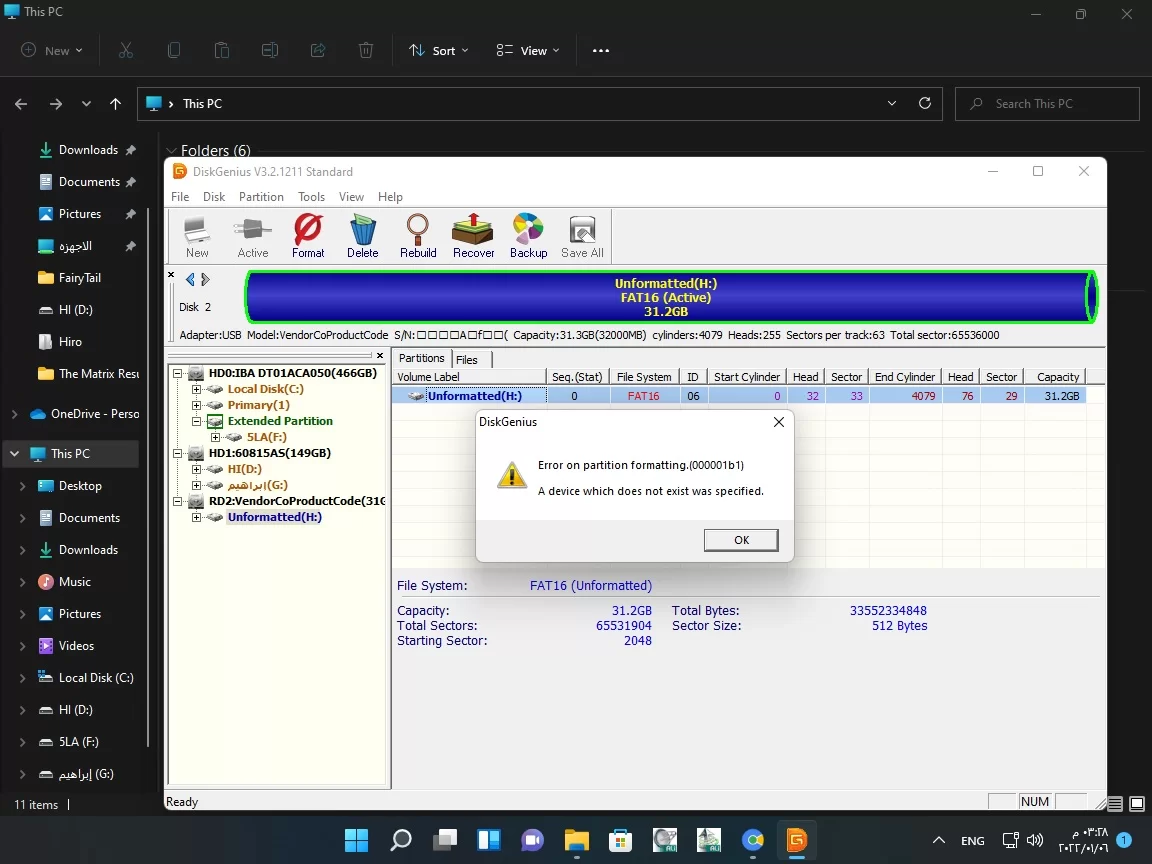Click the Format toolbar icon

[308, 237]
